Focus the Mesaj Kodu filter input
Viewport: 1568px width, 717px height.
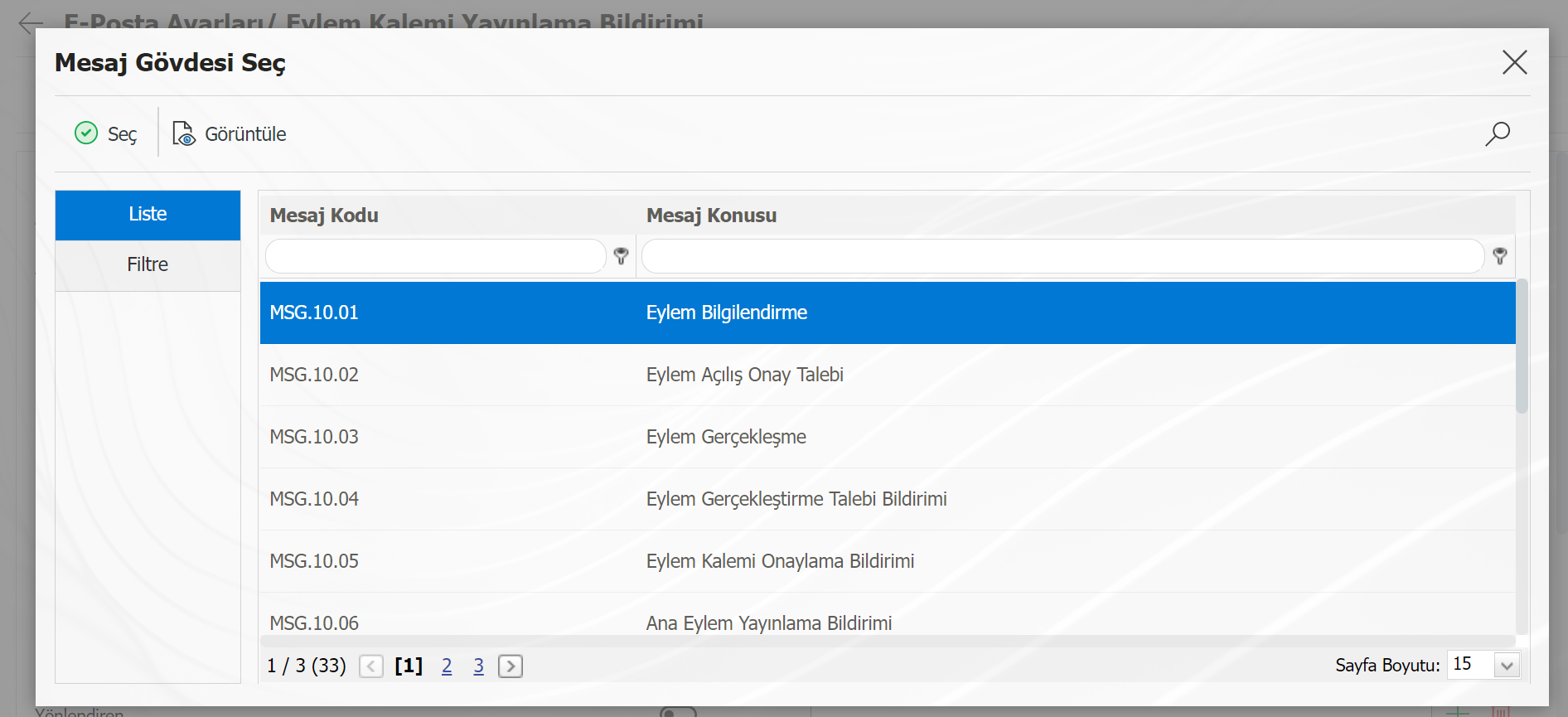436,256
